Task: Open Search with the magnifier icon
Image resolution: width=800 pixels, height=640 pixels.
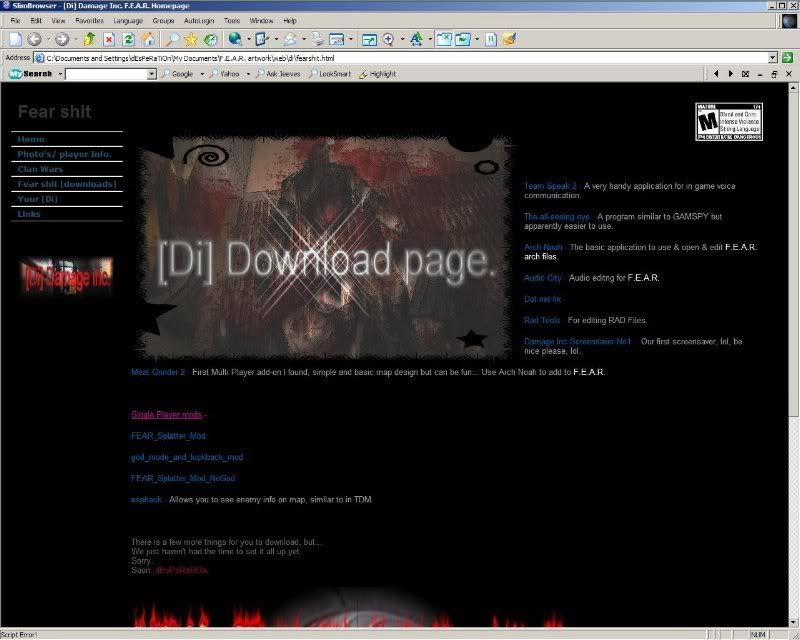Action: pyautogui.click(x=173, y=39)
